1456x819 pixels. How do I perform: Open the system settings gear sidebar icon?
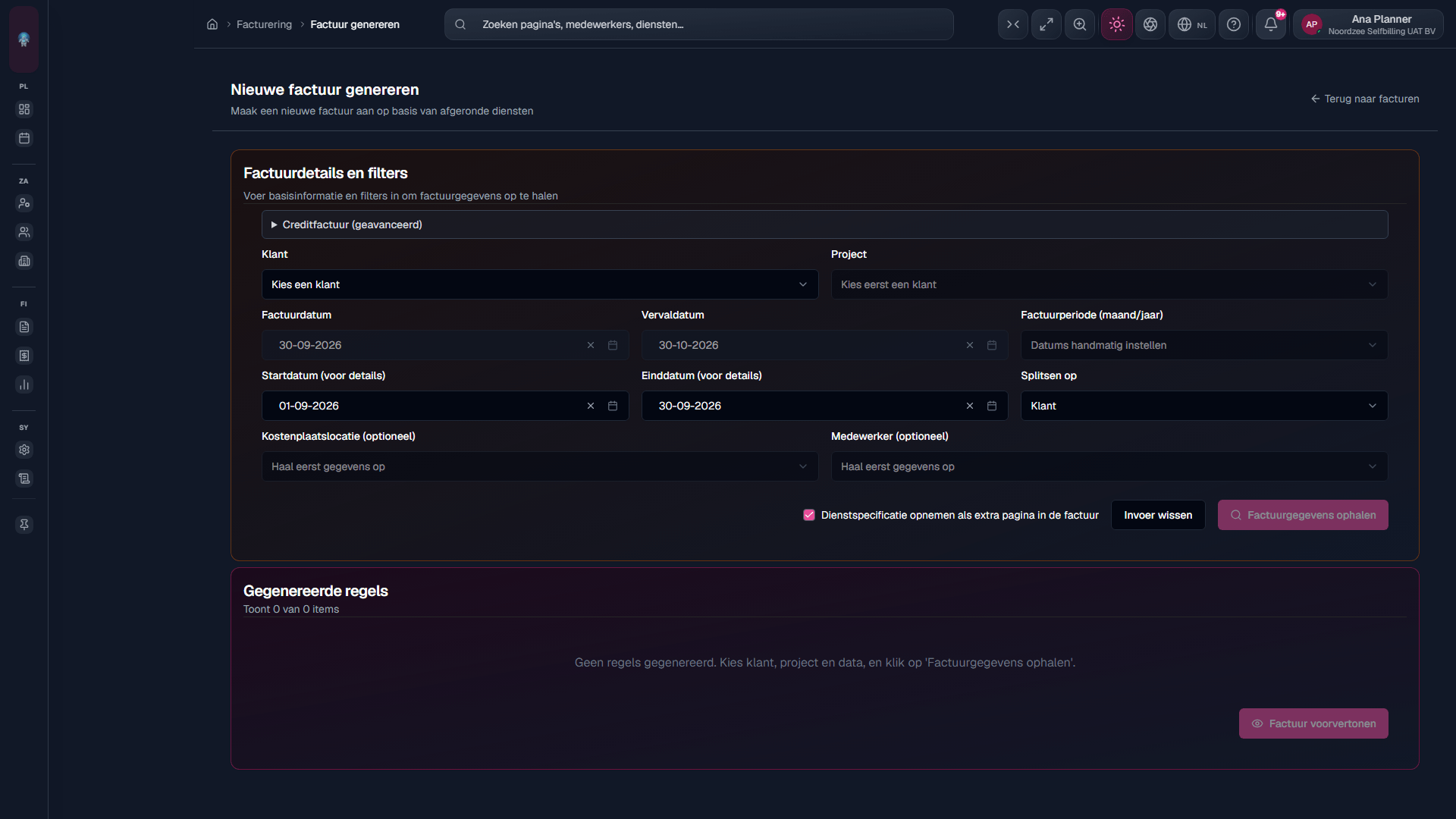pos(24,450)
